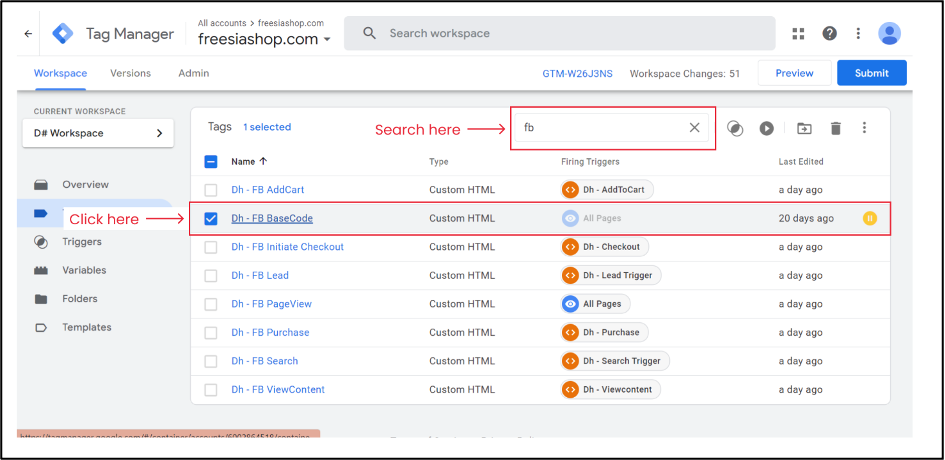Click All Pages trigger on Dh - FB PageView row
This screenshot has width=945, height=460.
point(595,304)
